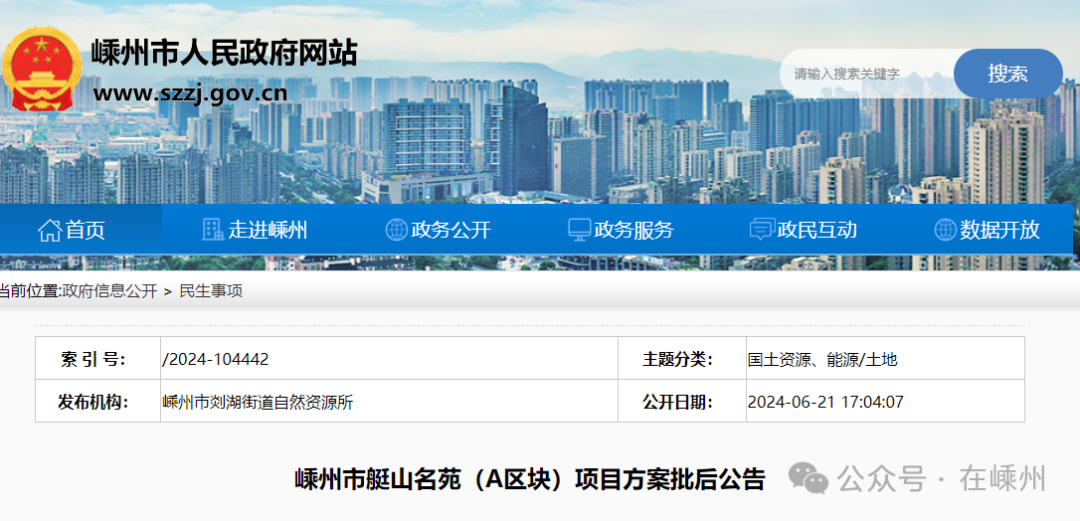1080x521 pixels.
Task: Click the house icon beside 首页
Action: point(49,230)
